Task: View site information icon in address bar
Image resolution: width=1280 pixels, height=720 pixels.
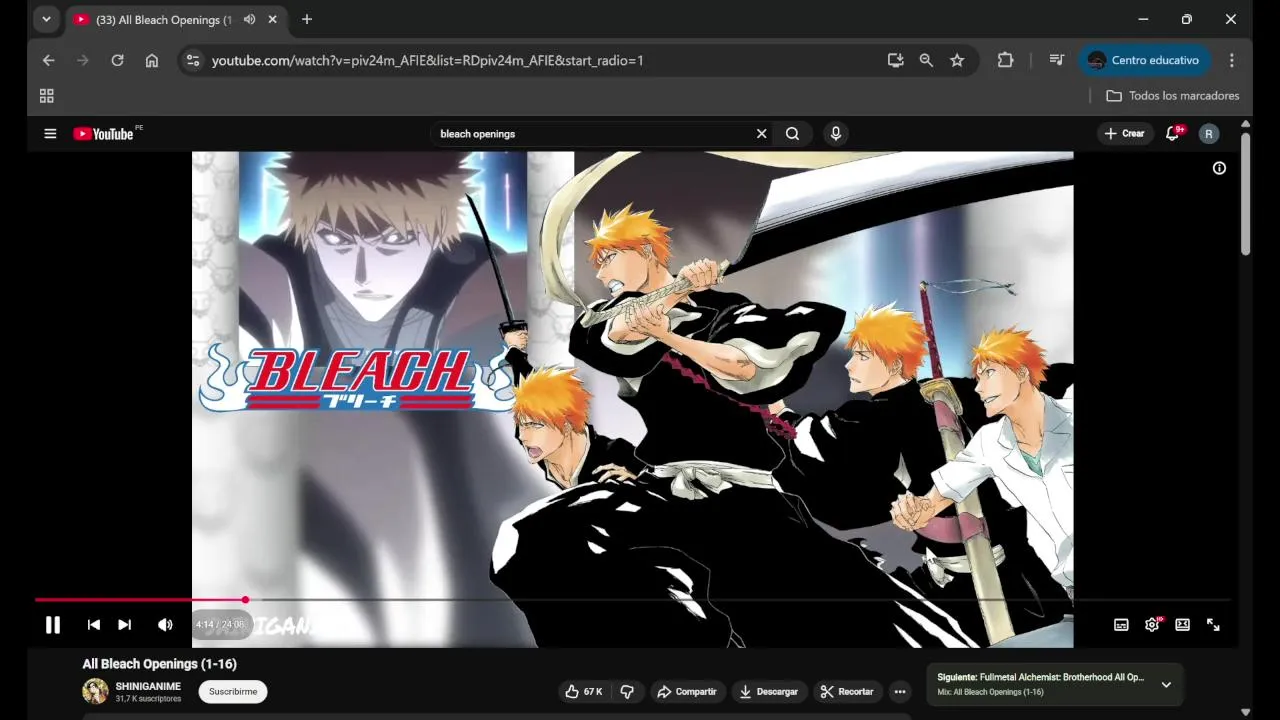Action: [193, 60]
